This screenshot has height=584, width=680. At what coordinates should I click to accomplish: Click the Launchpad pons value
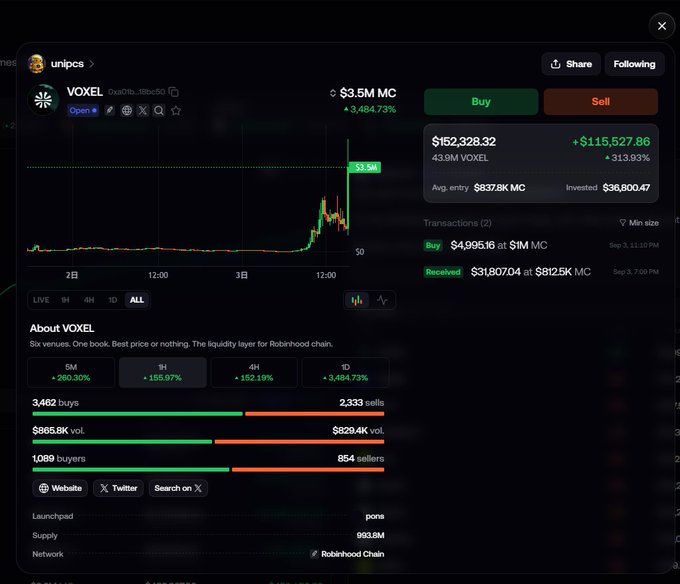coord(375,516)
